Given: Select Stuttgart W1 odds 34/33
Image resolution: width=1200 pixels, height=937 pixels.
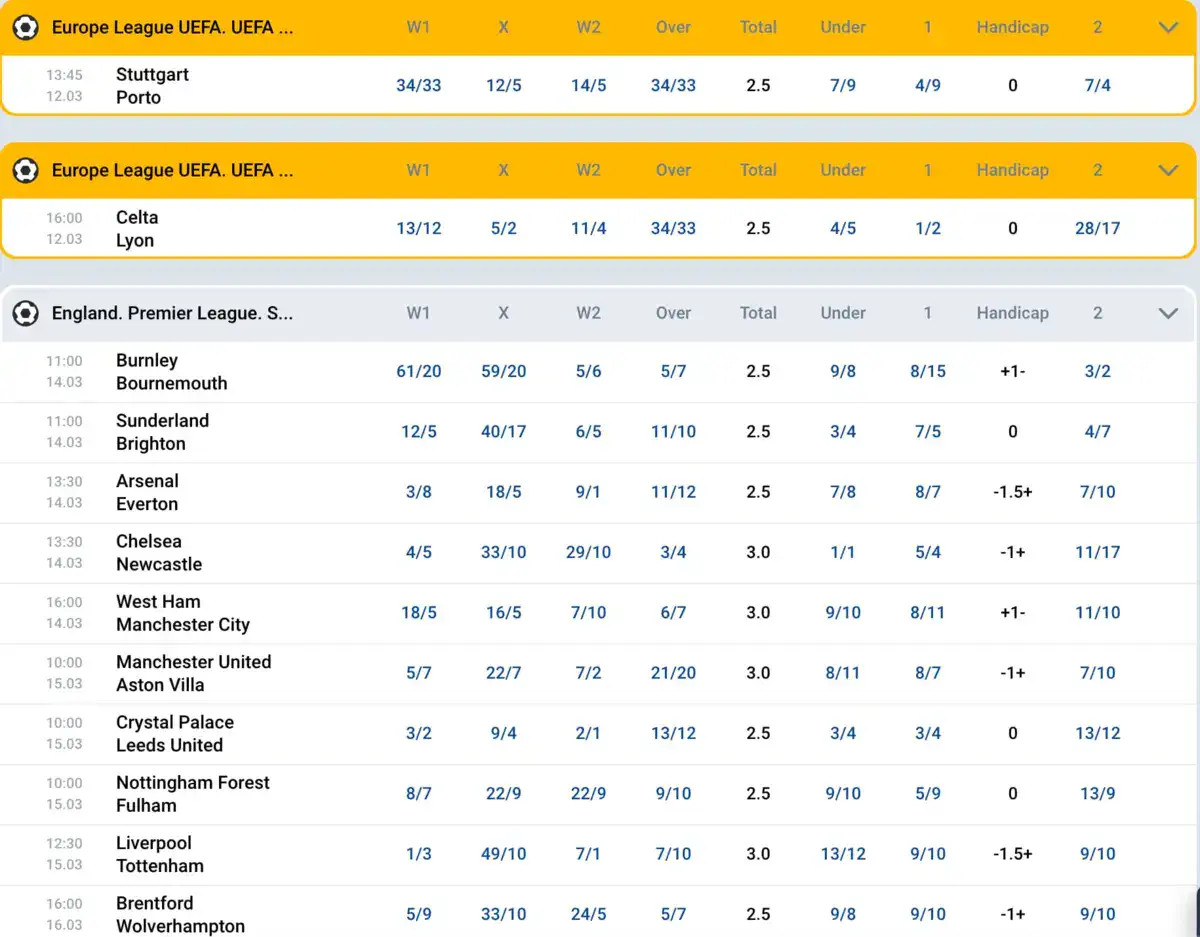Looking at the screenshot, I should (418, 85).
